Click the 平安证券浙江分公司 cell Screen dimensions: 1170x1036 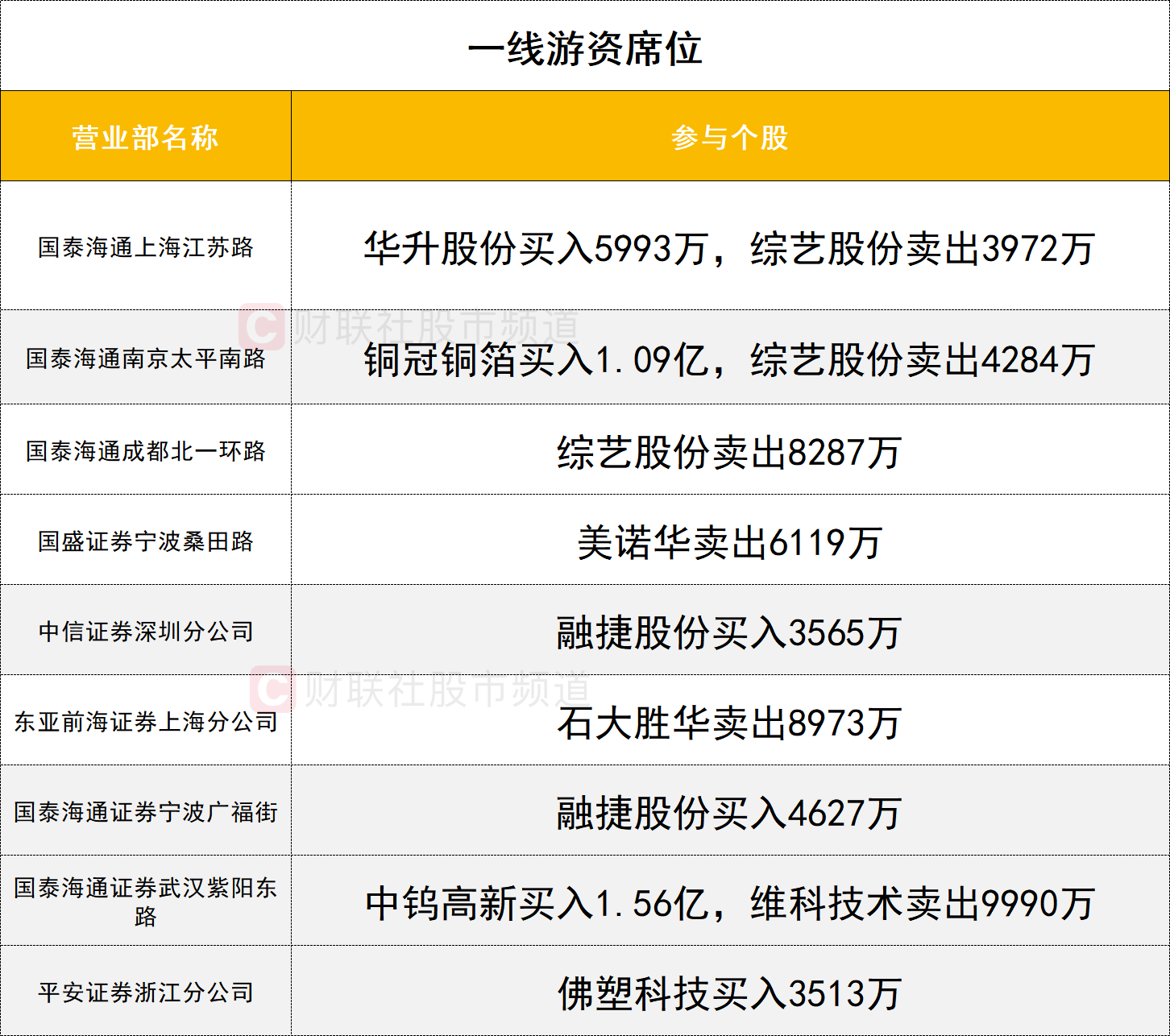(145, 992)
